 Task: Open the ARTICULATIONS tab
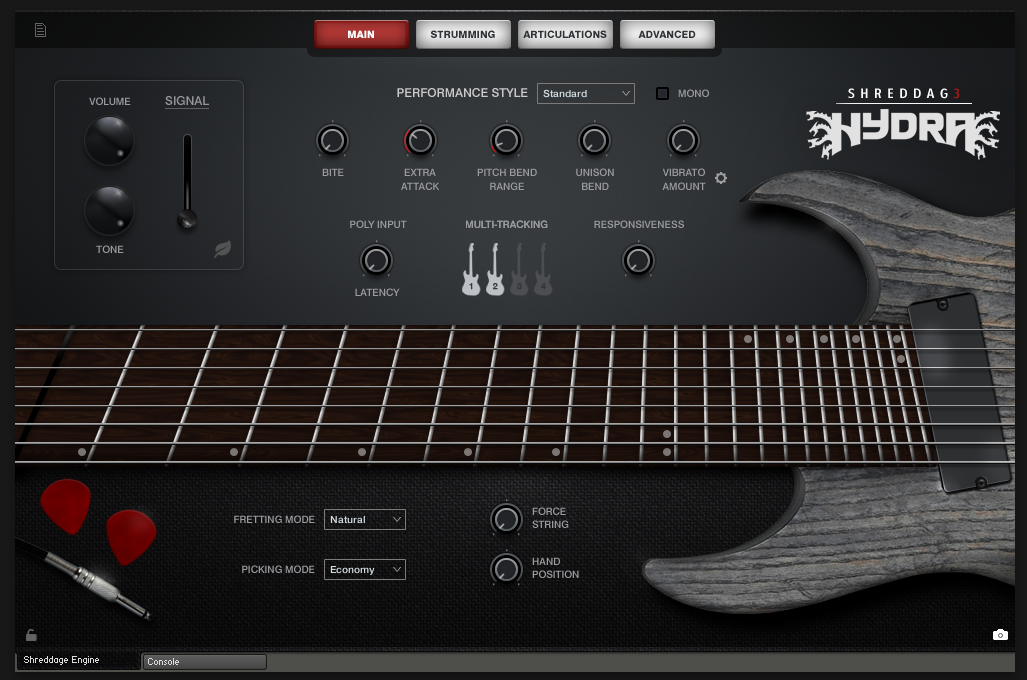pos(565,33)
